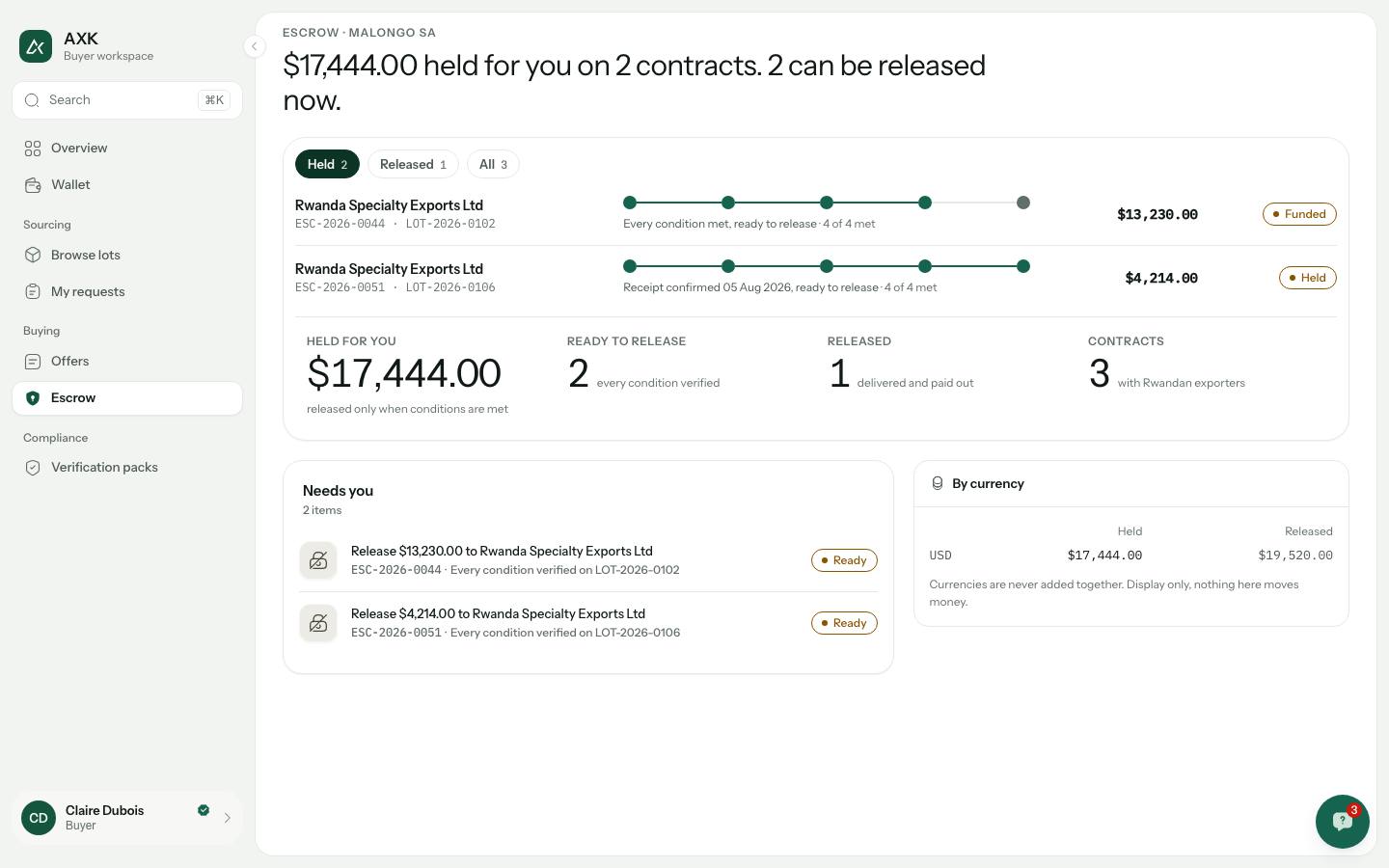Click the Ready badge for ESC-2026-0044
Screen dimensions: 1389x868
pyautogui.click(x=844, y=560)
